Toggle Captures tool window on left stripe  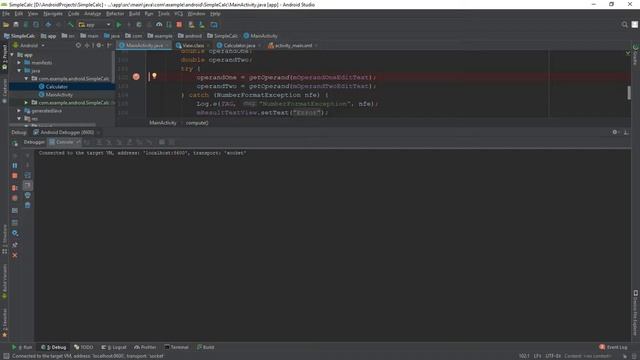point(4,91)
